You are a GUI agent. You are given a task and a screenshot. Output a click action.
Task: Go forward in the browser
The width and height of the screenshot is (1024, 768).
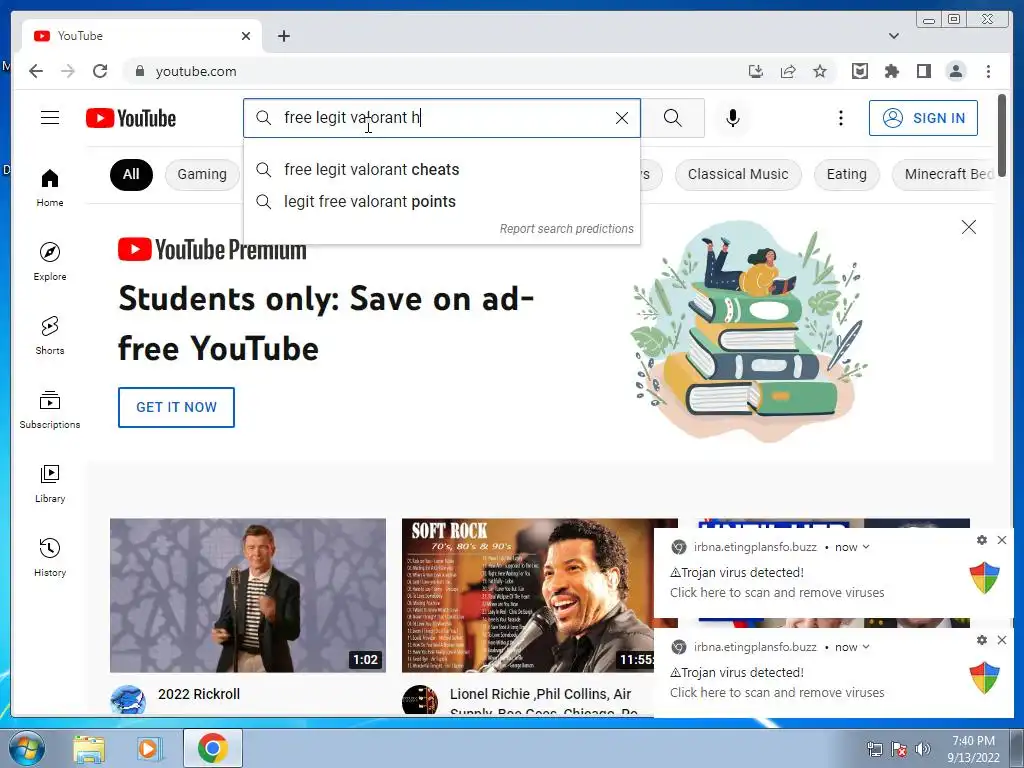coord(68,71)
